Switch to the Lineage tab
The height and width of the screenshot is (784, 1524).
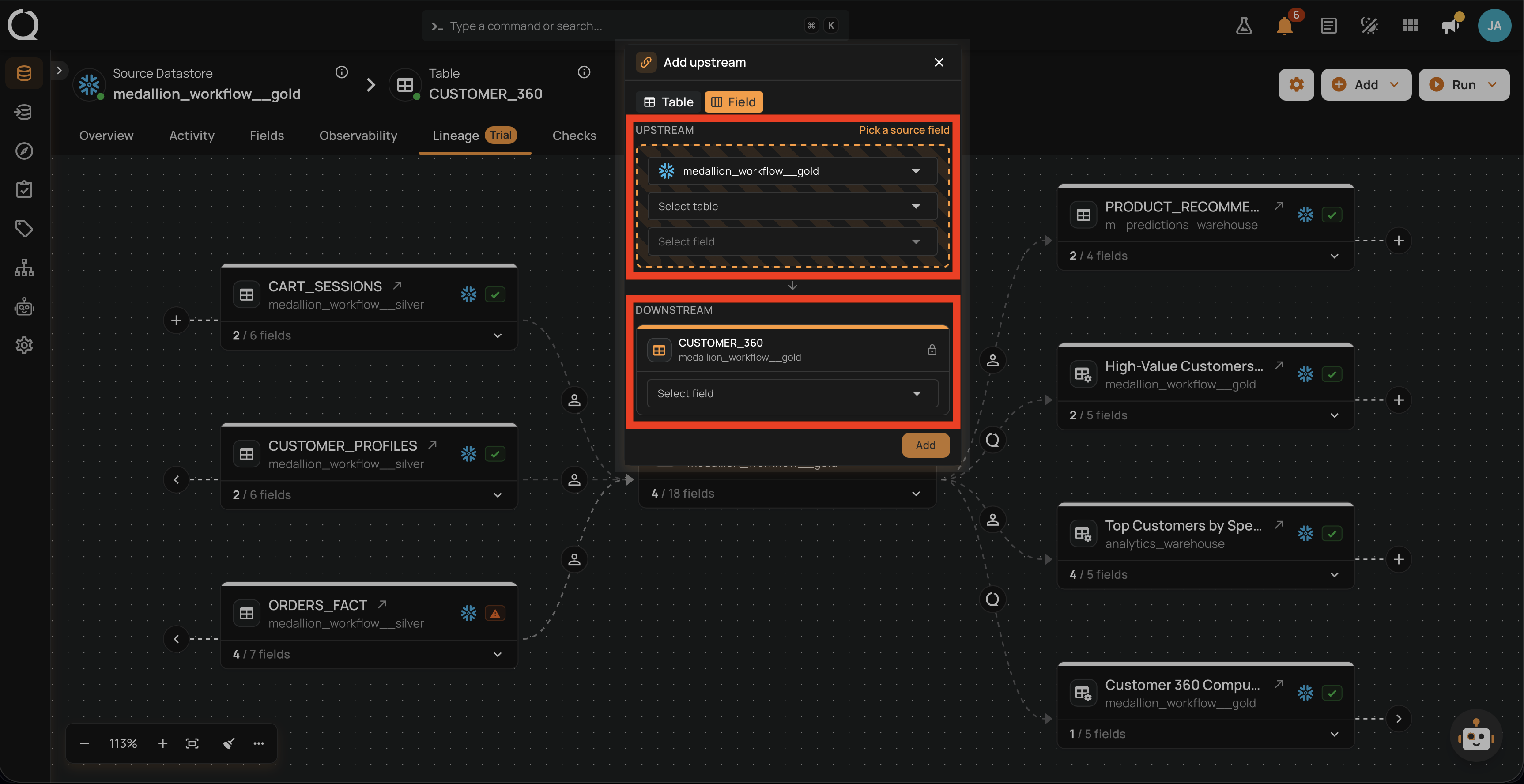[475, 136]
